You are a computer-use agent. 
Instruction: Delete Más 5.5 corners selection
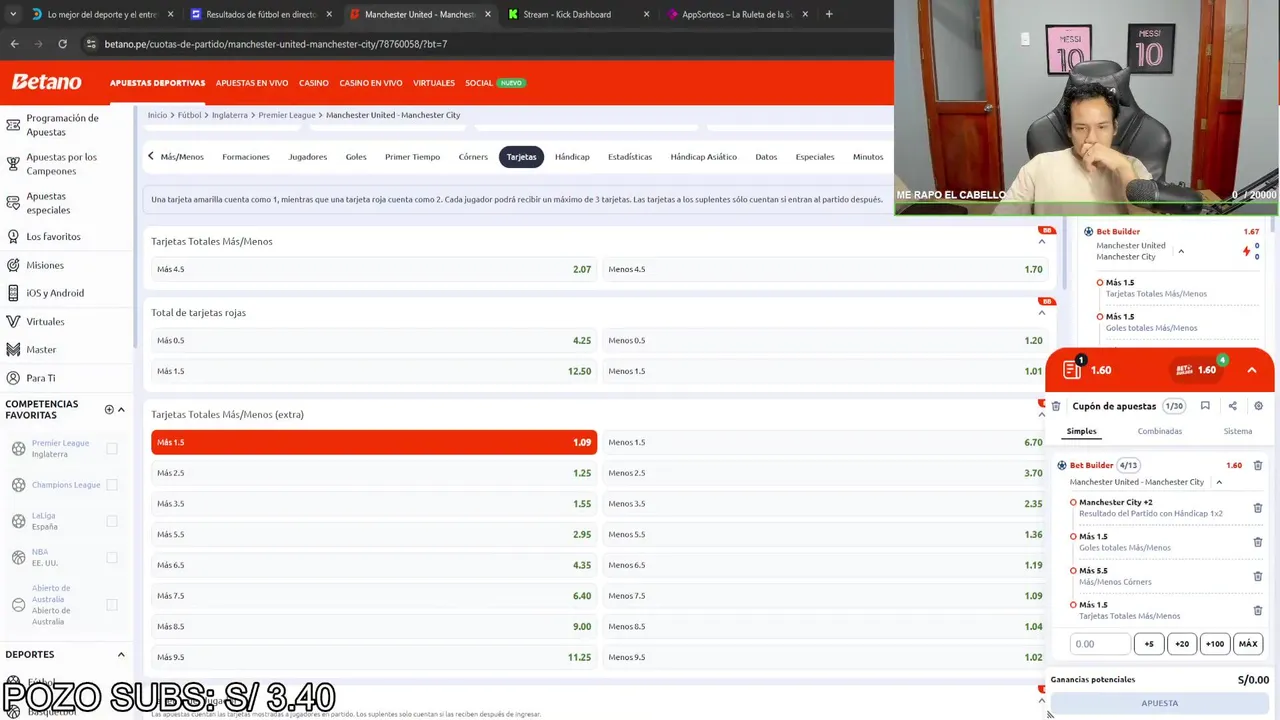1258,576
